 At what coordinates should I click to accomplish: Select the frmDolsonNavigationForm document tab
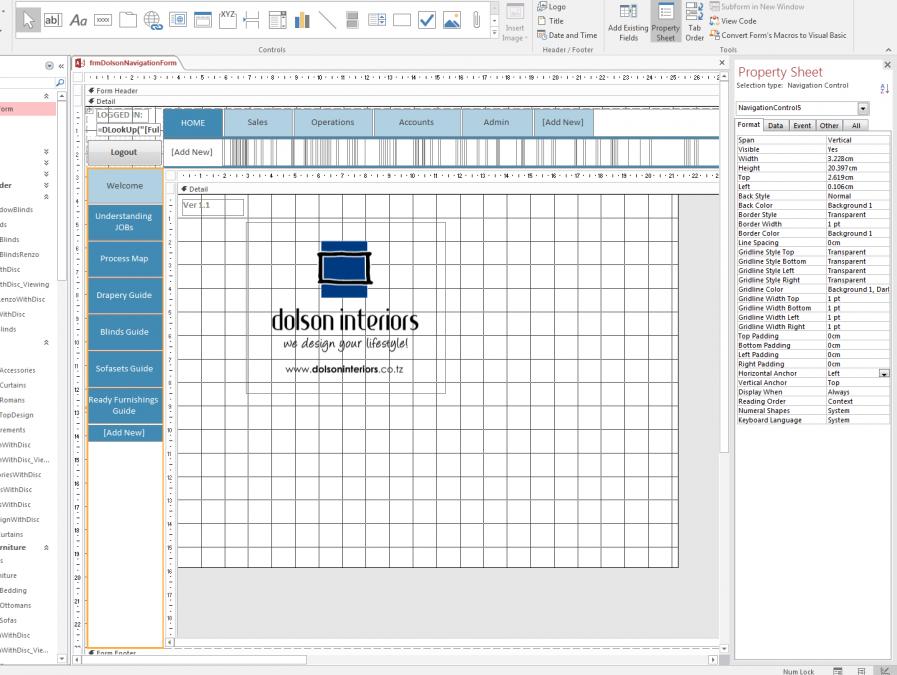pos(133,63)
